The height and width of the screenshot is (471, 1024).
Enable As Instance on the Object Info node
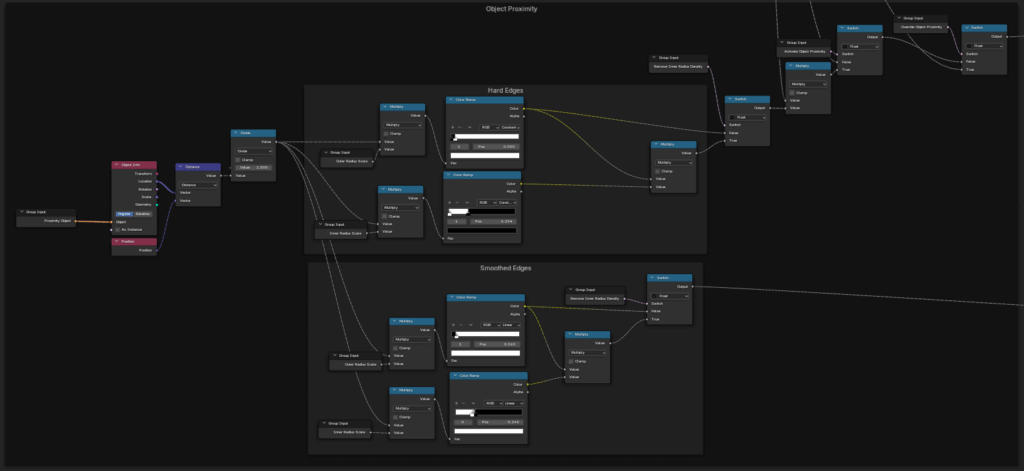tap(117, 229)
